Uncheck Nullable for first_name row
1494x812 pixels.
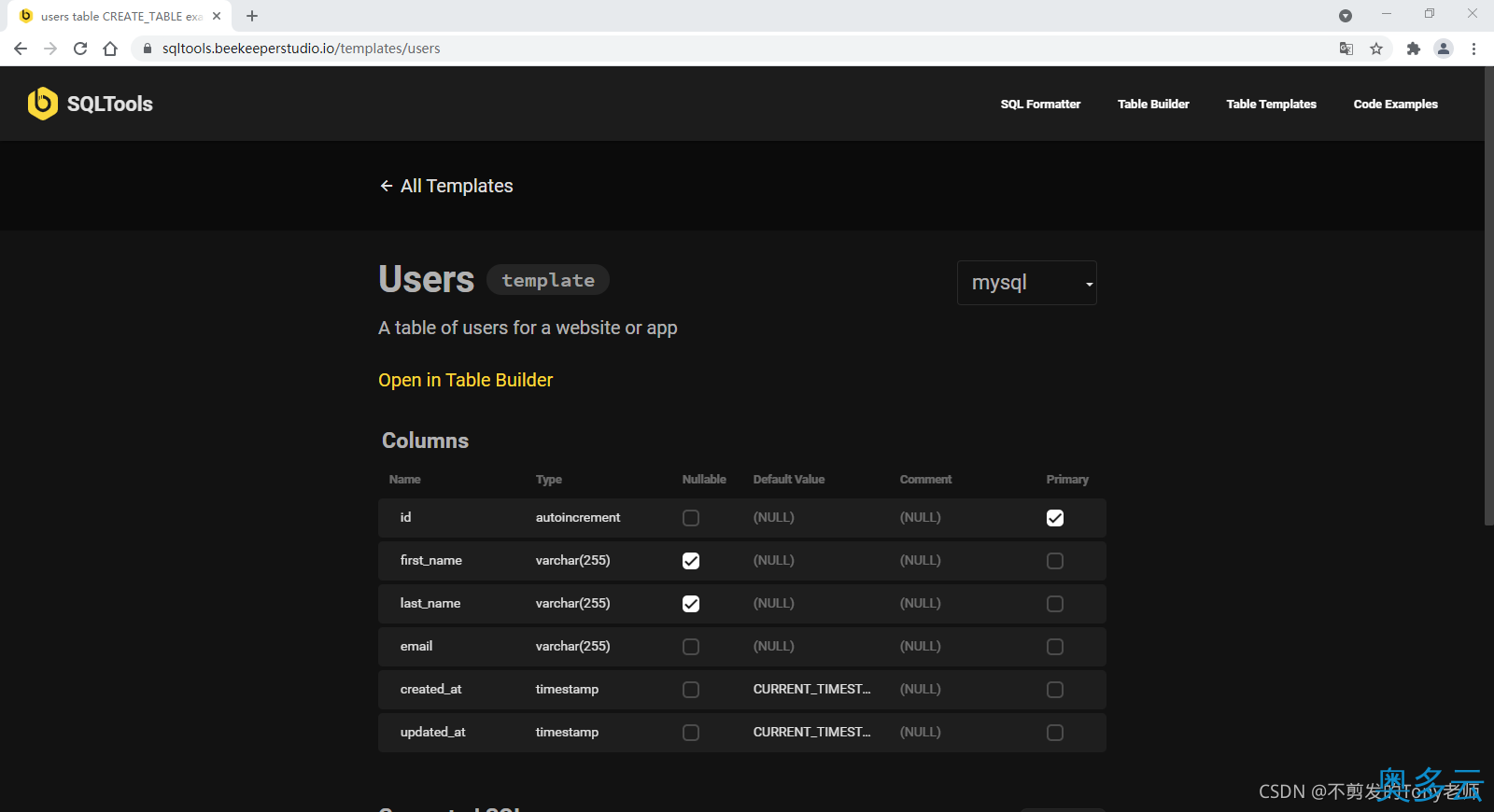[x=691, y=561]
